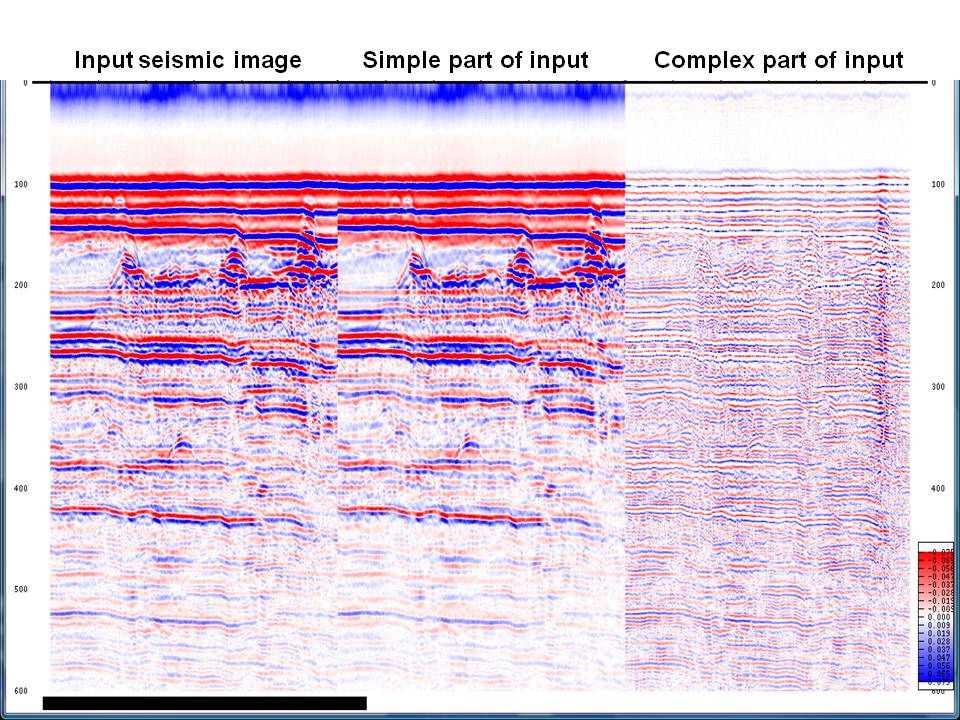Click the left axis label 400
Viewport: 960px width, 720px height.
[x=20, y=489]
